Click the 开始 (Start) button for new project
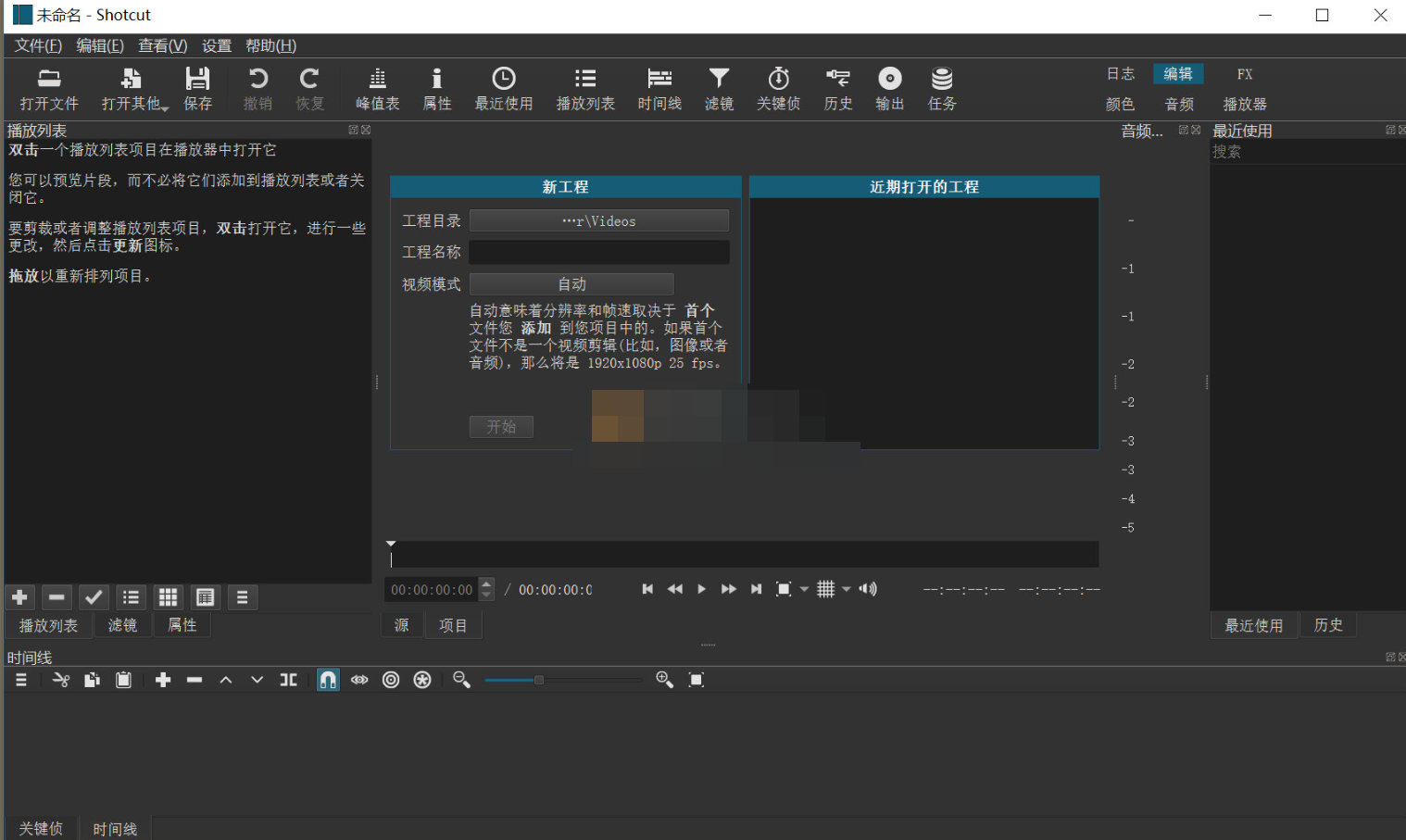This screenshot has height=840, width=1406. pyautogui.click(x=501, y=426)
